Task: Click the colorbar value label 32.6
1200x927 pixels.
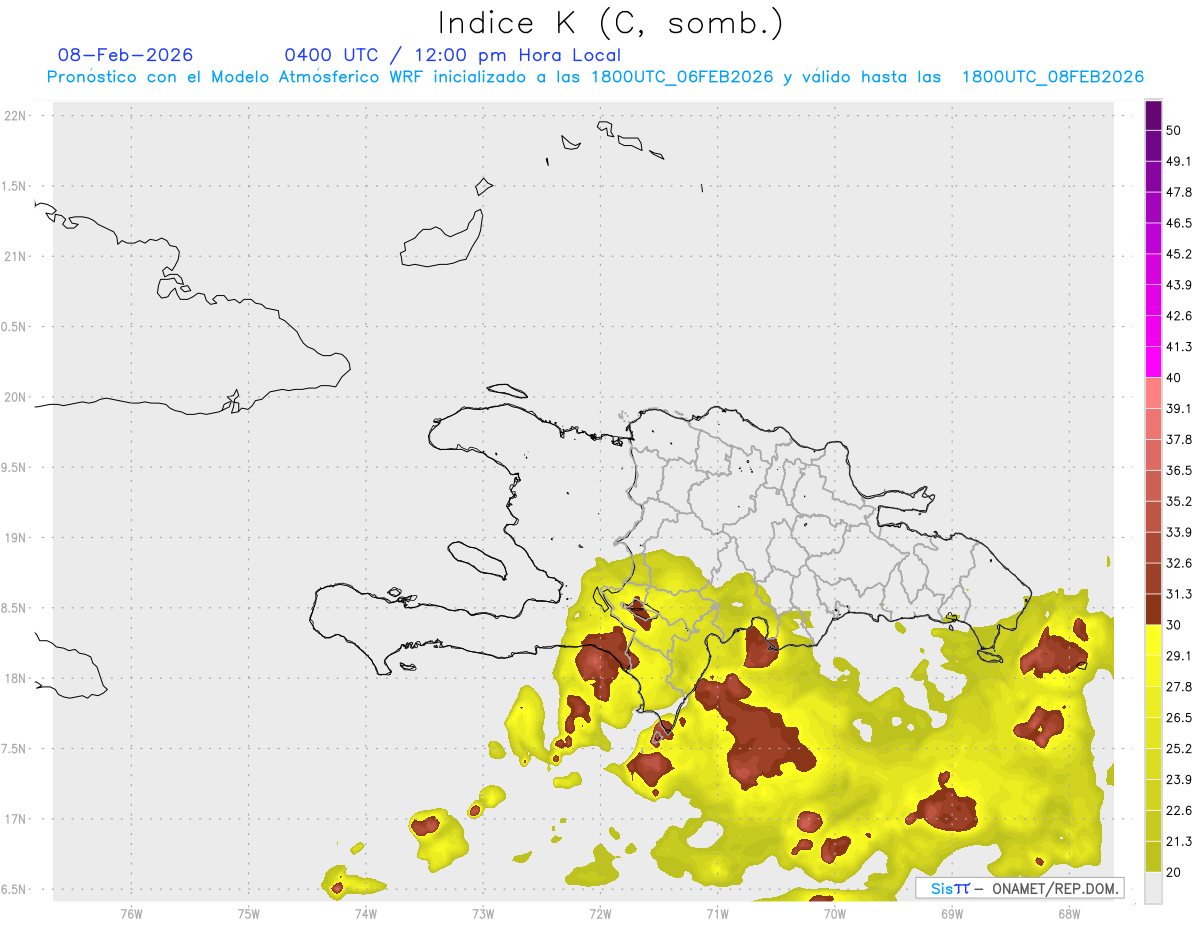Action: point(1179,563)
